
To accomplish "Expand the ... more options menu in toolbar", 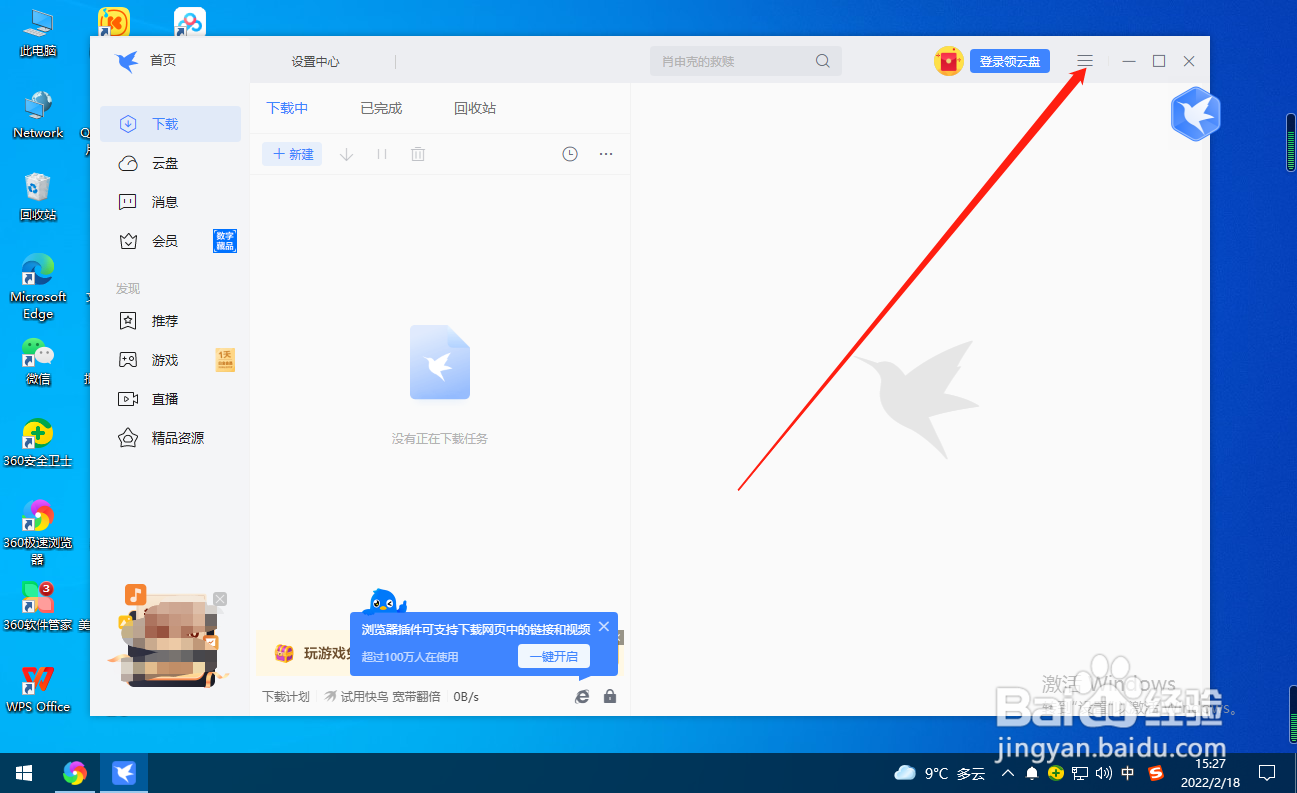I will coord(605,153).
